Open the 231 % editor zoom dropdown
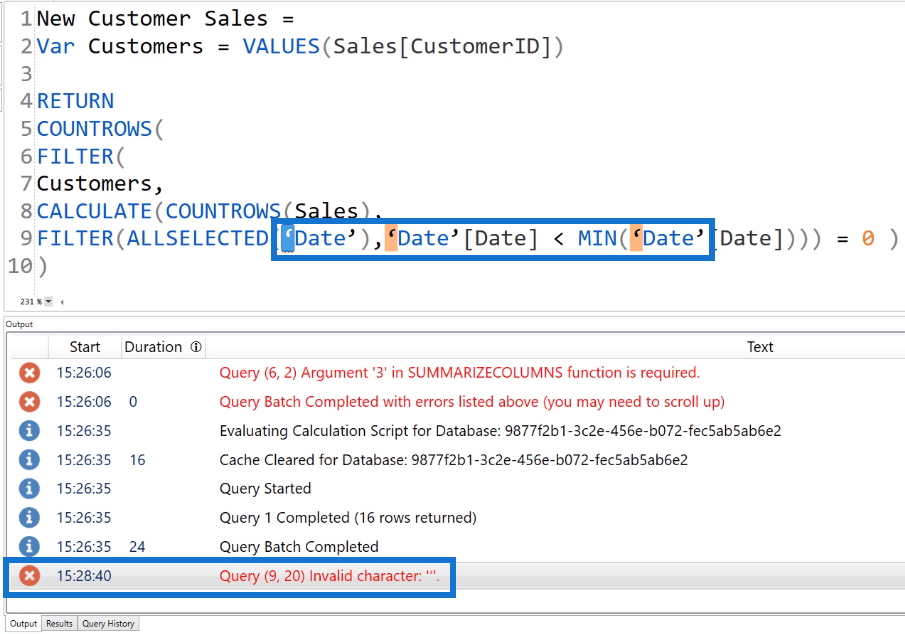Screen dimensions: 905x634 (x=48, y=301)
